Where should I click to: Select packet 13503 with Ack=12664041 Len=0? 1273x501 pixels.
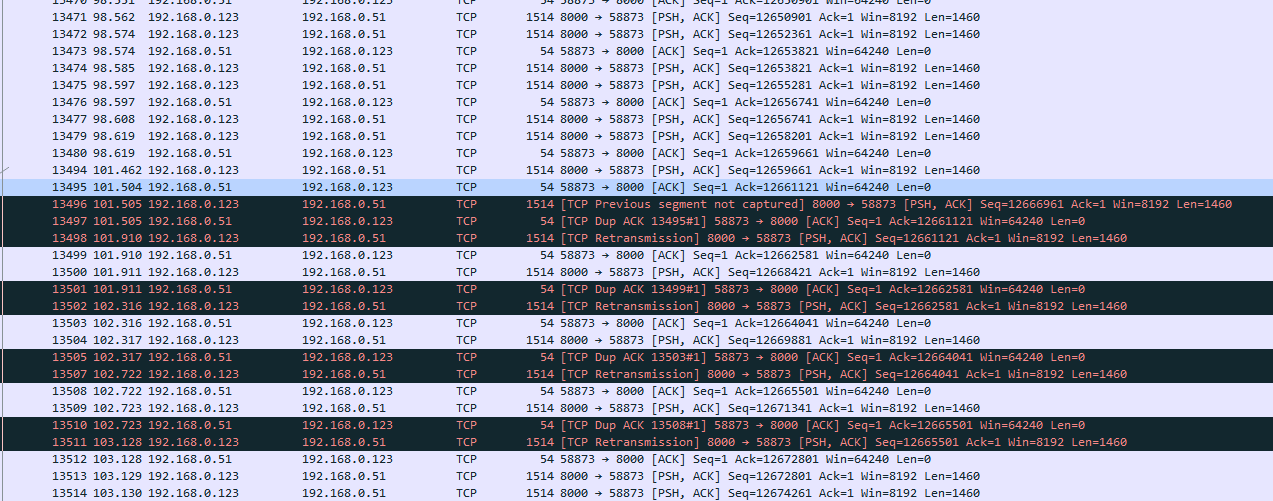click(640, 323)
